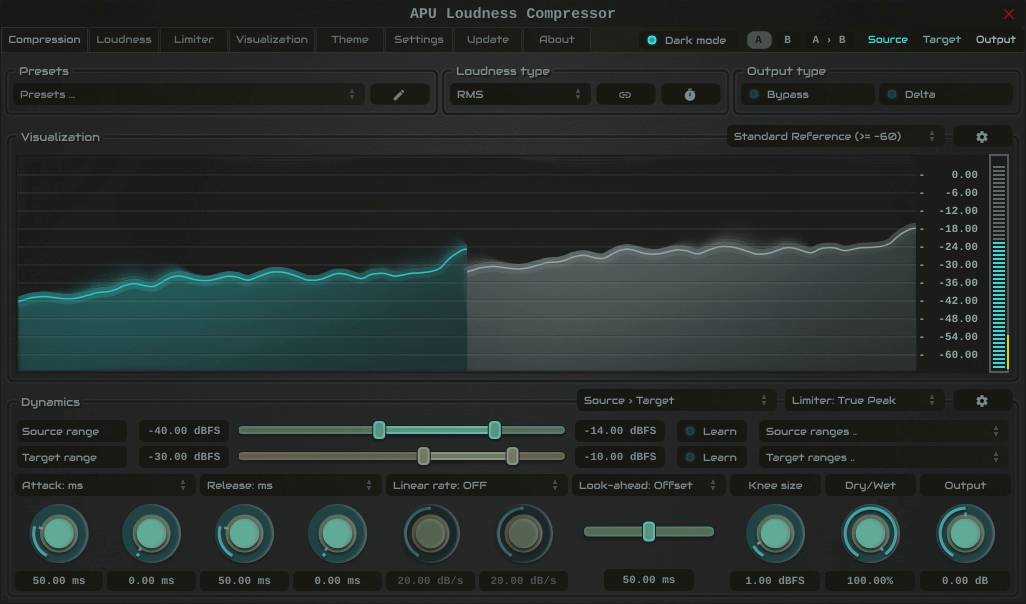Click Source range lower slider handle

tap(379, 430)
